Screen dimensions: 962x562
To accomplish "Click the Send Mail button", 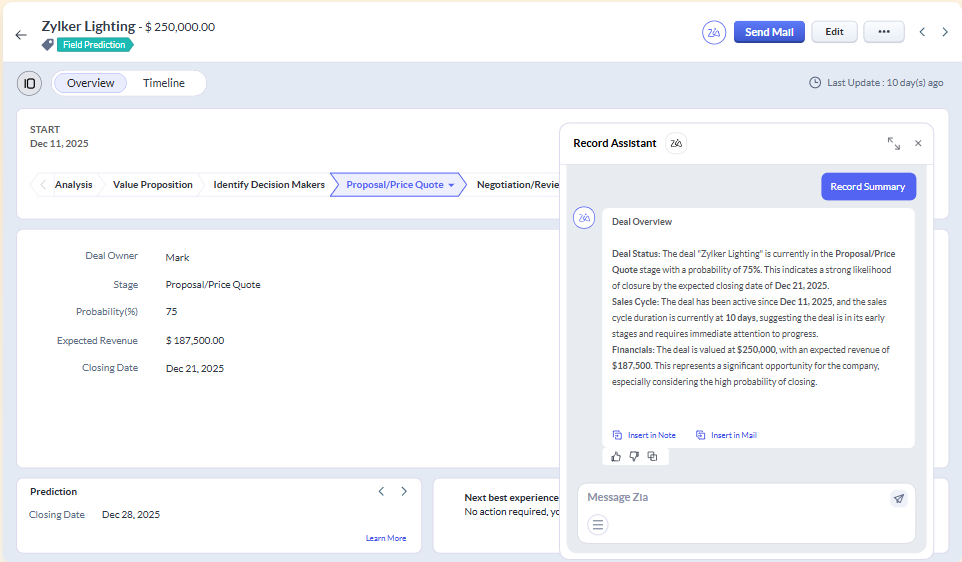I will [x=769, y=32].
